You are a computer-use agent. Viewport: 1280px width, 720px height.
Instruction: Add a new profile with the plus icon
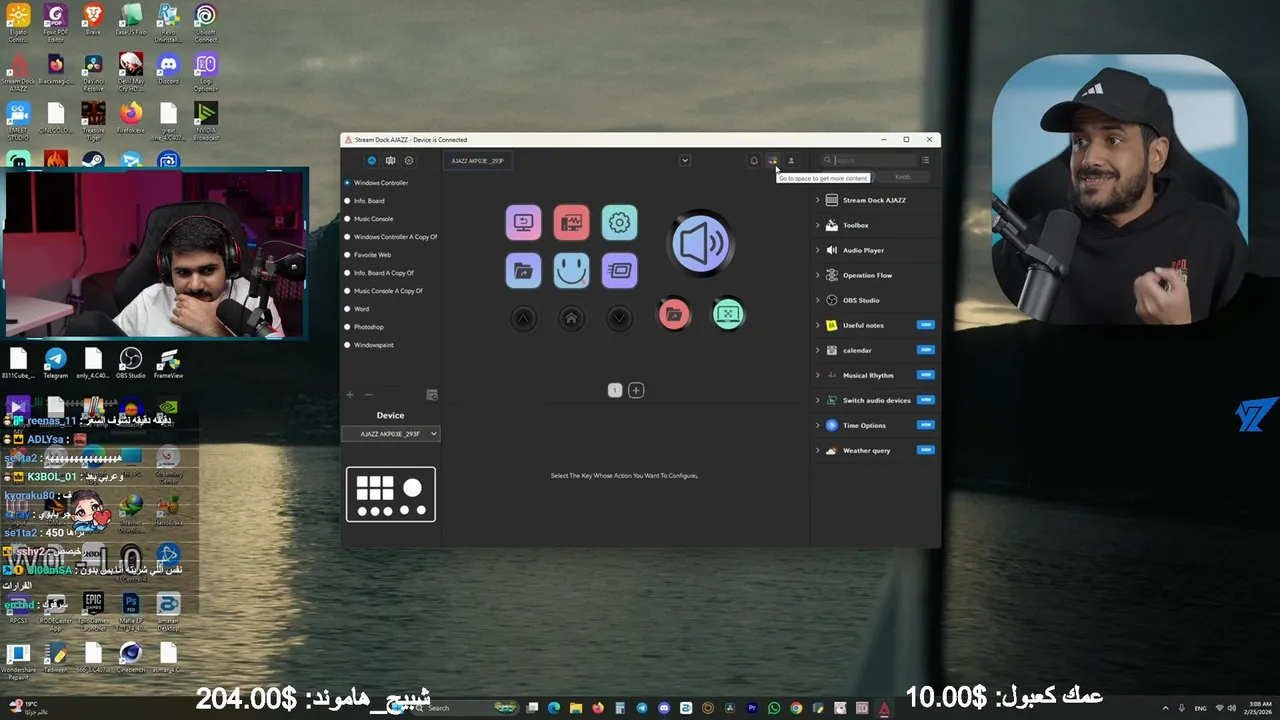click(350, 395)
